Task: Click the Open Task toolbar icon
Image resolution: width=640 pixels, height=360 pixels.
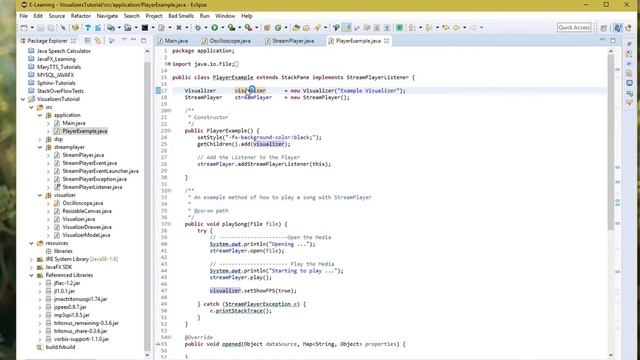Action: click(306, 27)
